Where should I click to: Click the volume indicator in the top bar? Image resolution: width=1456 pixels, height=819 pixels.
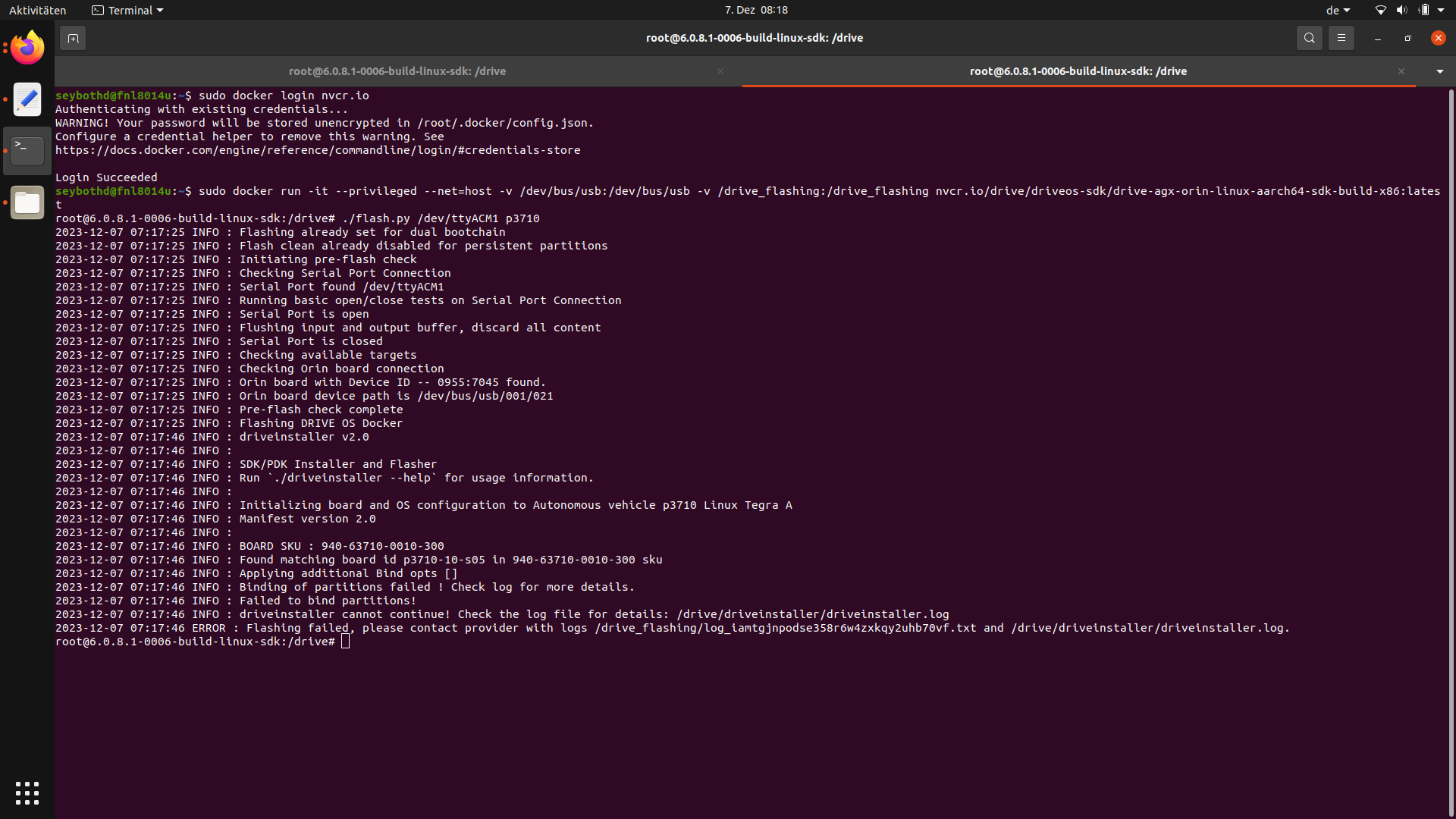pyautogui.click(x=1402, y=10)
